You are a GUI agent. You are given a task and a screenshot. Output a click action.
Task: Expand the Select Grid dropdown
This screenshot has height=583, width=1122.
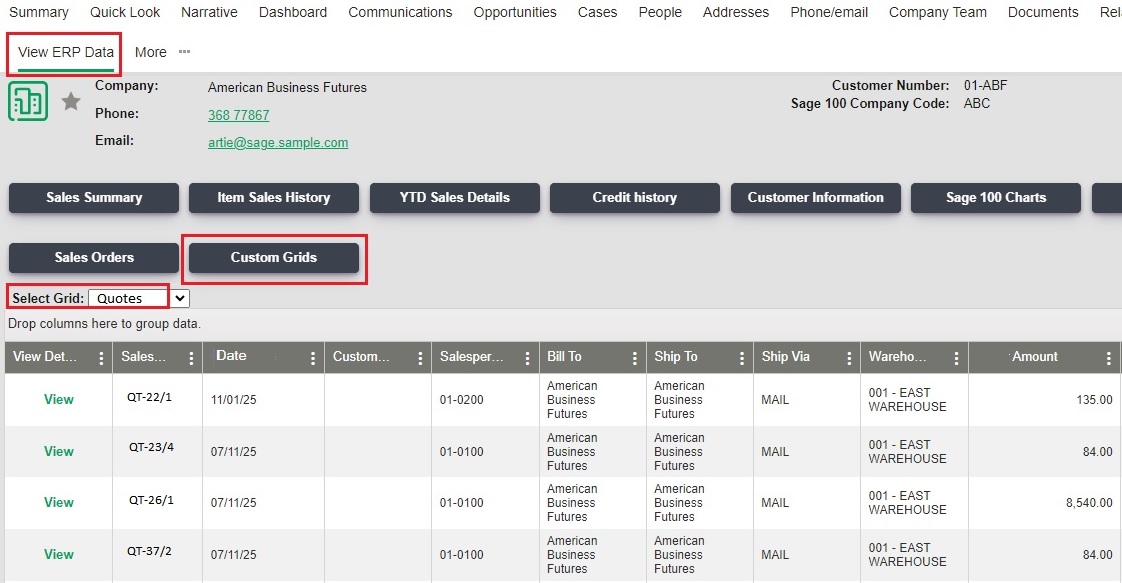[138, 298]
